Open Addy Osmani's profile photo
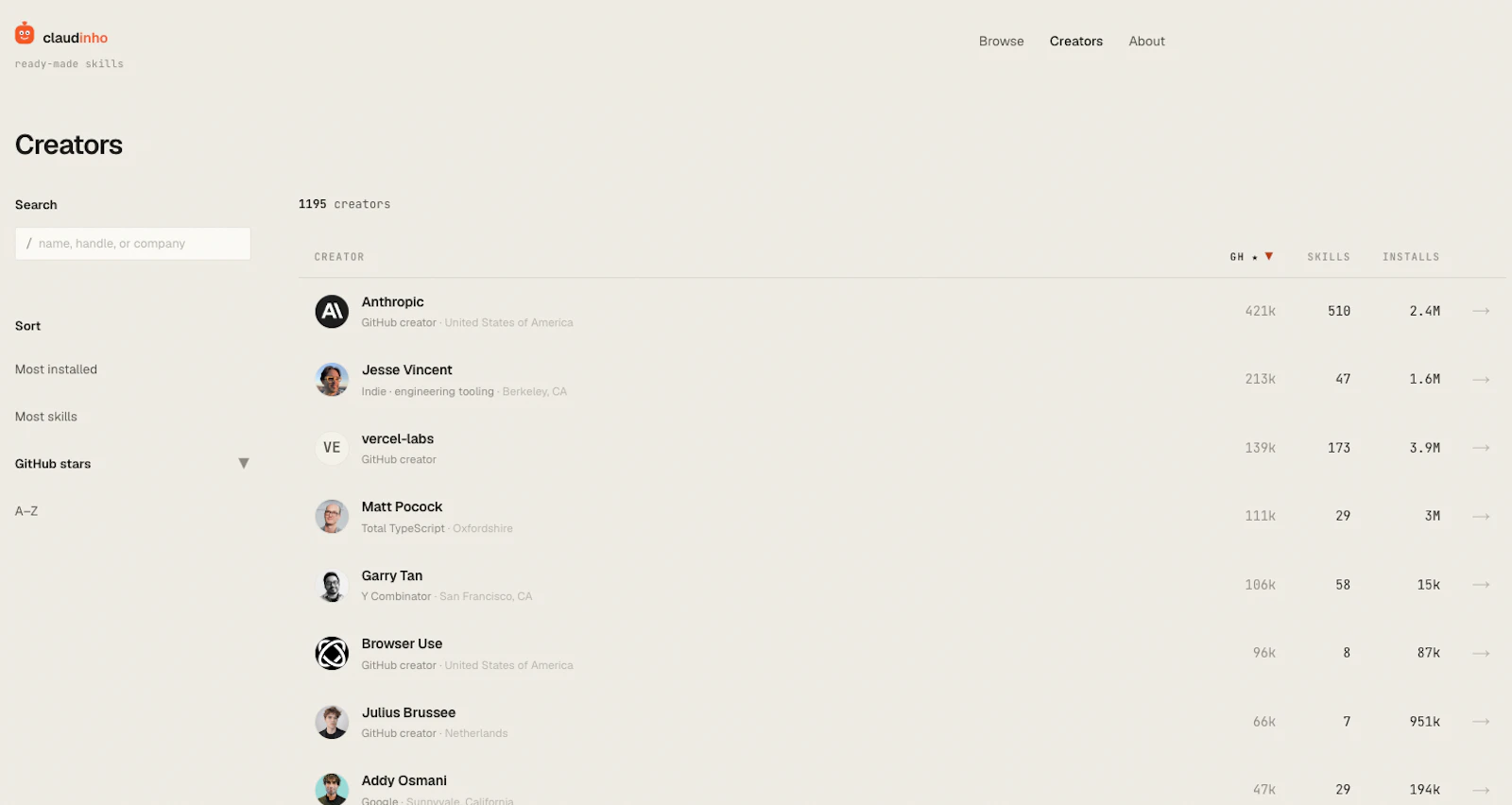Viewport: 1512px width, 805px height. pyautogui.click(x=332, y=789)
